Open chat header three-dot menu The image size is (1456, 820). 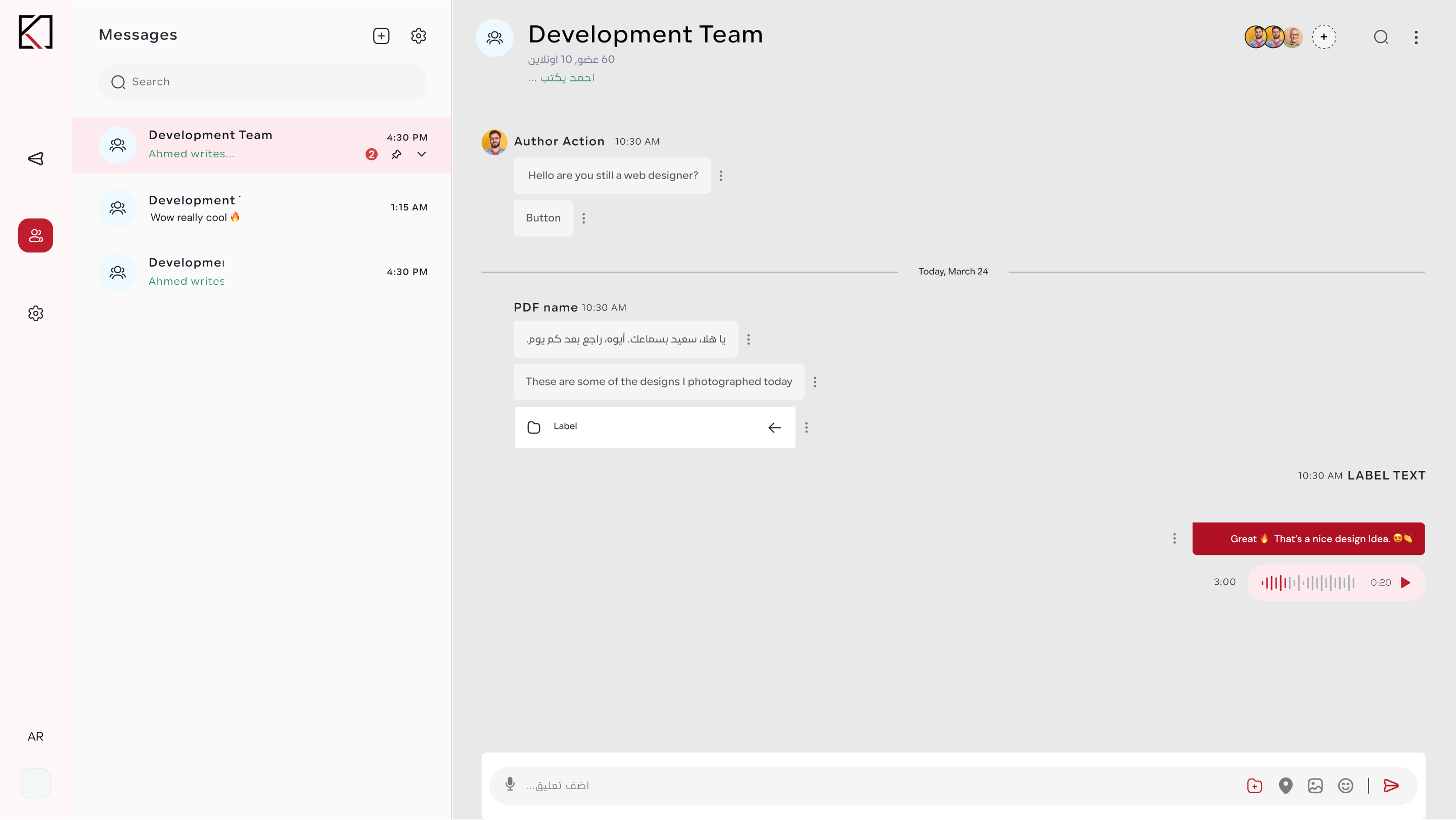tap(1416, 37)
